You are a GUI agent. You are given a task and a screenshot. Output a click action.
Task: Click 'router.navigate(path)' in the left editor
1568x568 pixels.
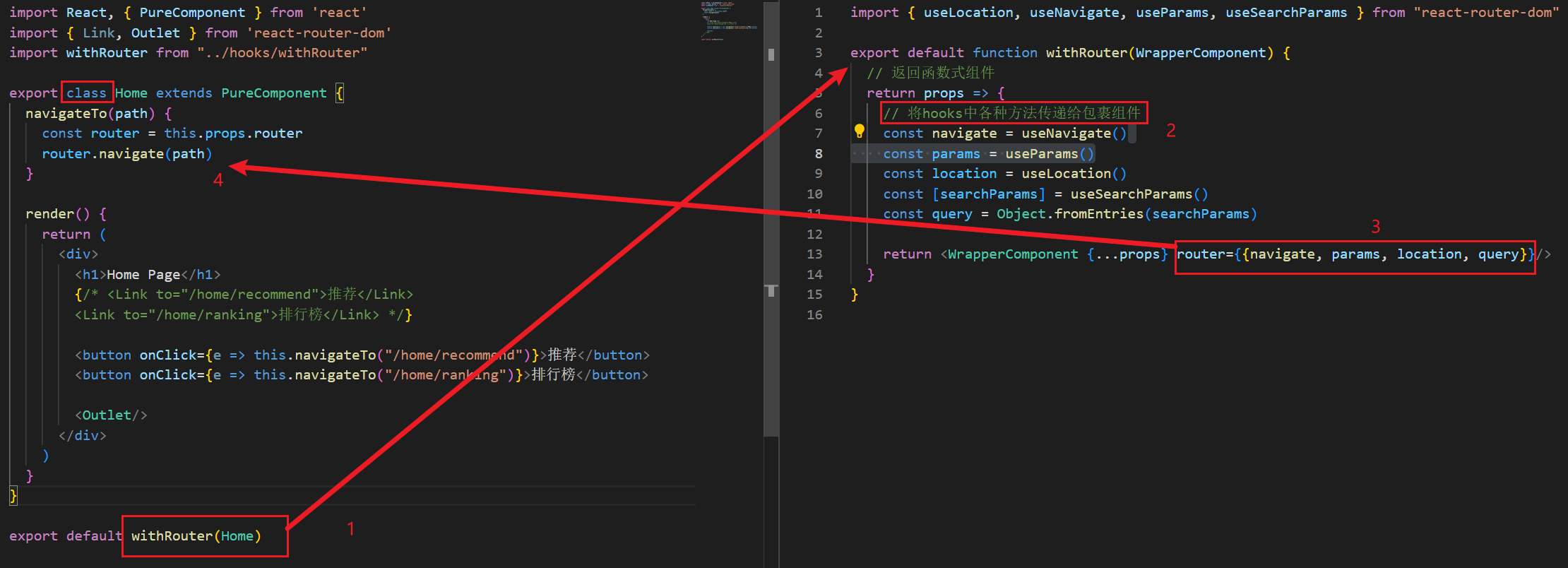tap(127, 154)
